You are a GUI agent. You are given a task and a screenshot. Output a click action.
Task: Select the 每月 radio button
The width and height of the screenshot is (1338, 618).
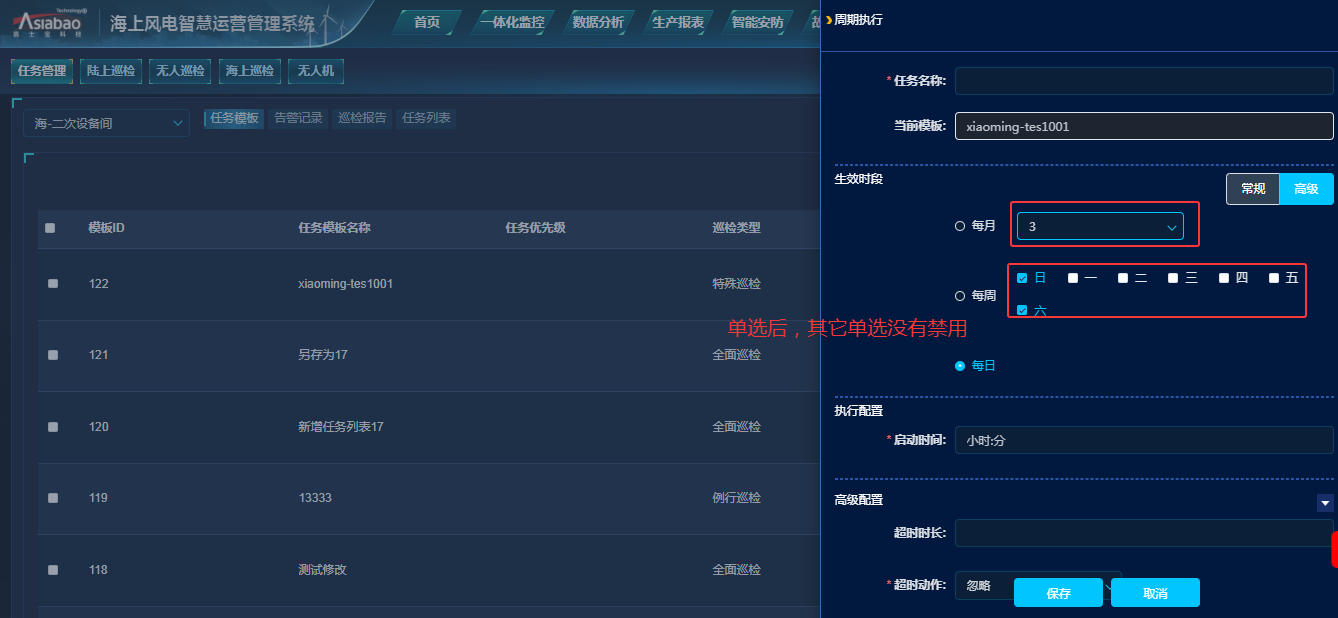point(960,226)
